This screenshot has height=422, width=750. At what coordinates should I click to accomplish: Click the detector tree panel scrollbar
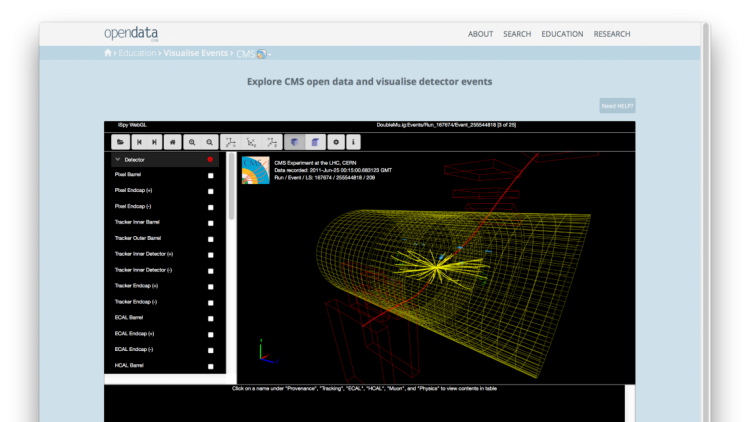point(232,187)
